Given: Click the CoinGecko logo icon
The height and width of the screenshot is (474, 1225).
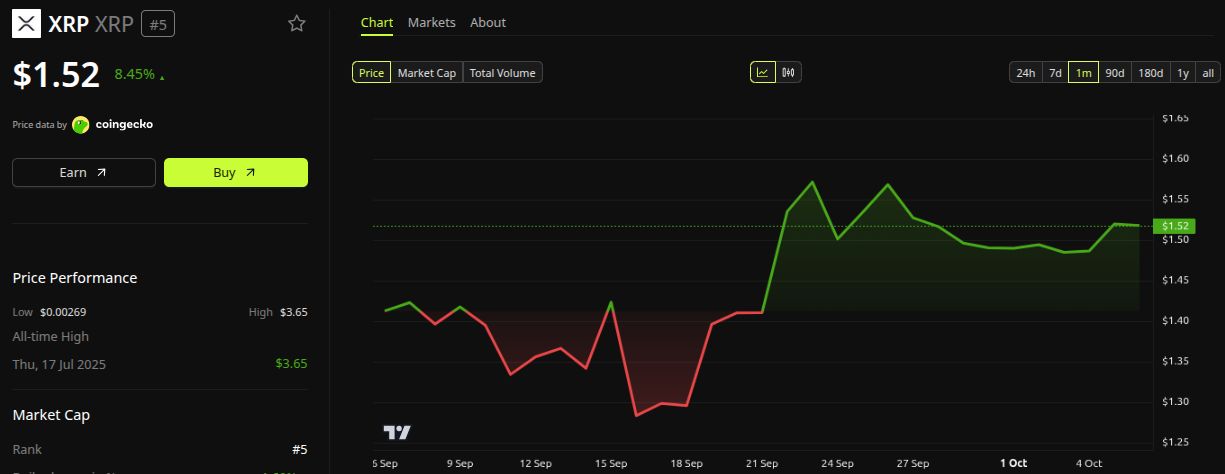Looking at the screenshot, I should pos(81,125).
